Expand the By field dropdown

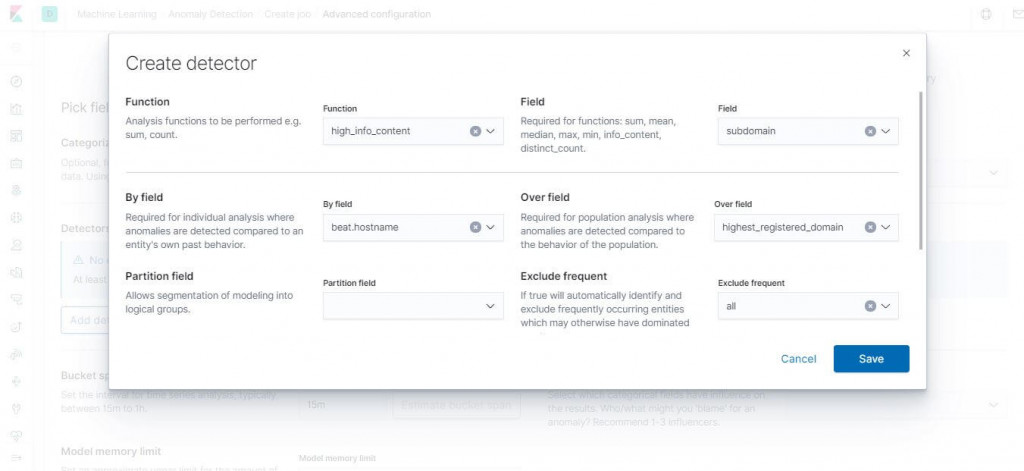pos(491,228)
